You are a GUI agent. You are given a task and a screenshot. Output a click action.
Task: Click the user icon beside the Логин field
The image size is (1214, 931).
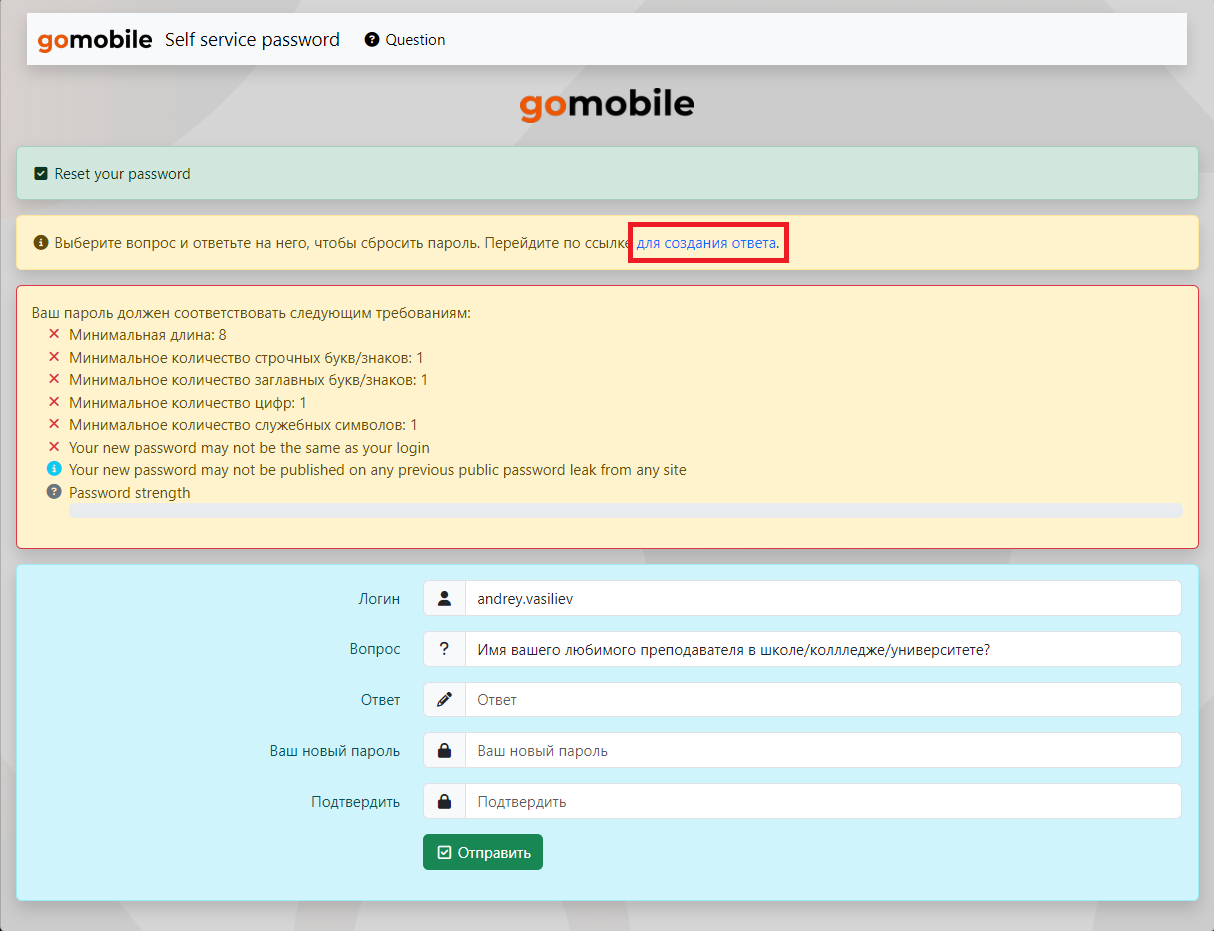[x=444, y=599]
